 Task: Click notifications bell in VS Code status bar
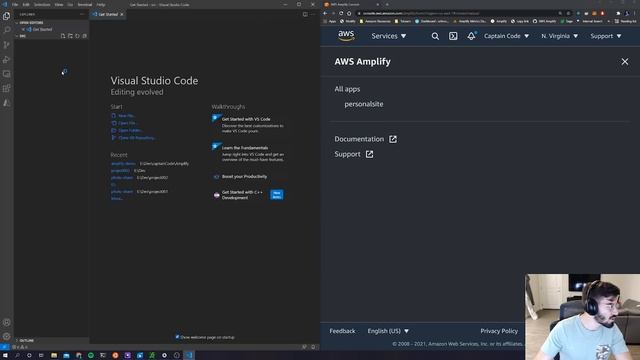(313, 347)
